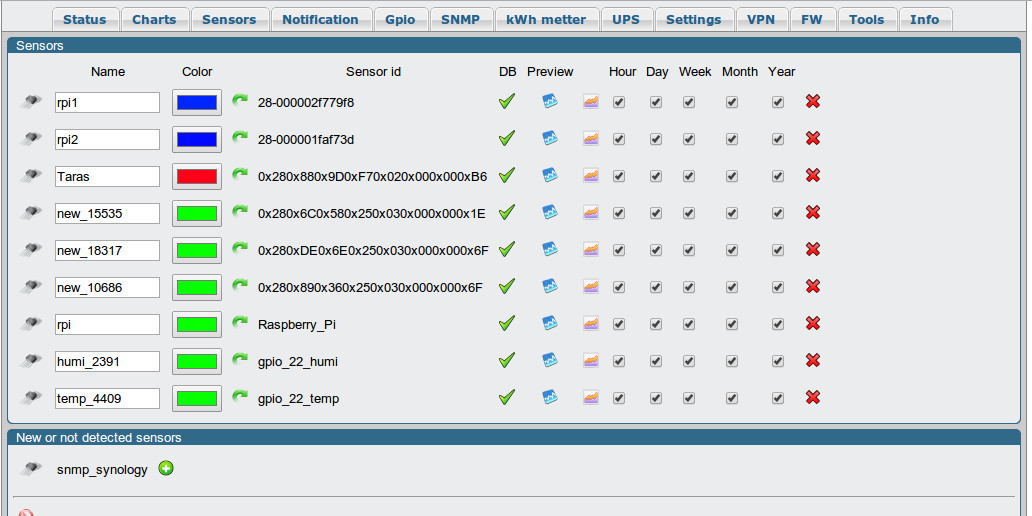Viewport: 1032px width, 516px height.
Task: Delete the Taras sensor row
Action: [x=813, y=175]
